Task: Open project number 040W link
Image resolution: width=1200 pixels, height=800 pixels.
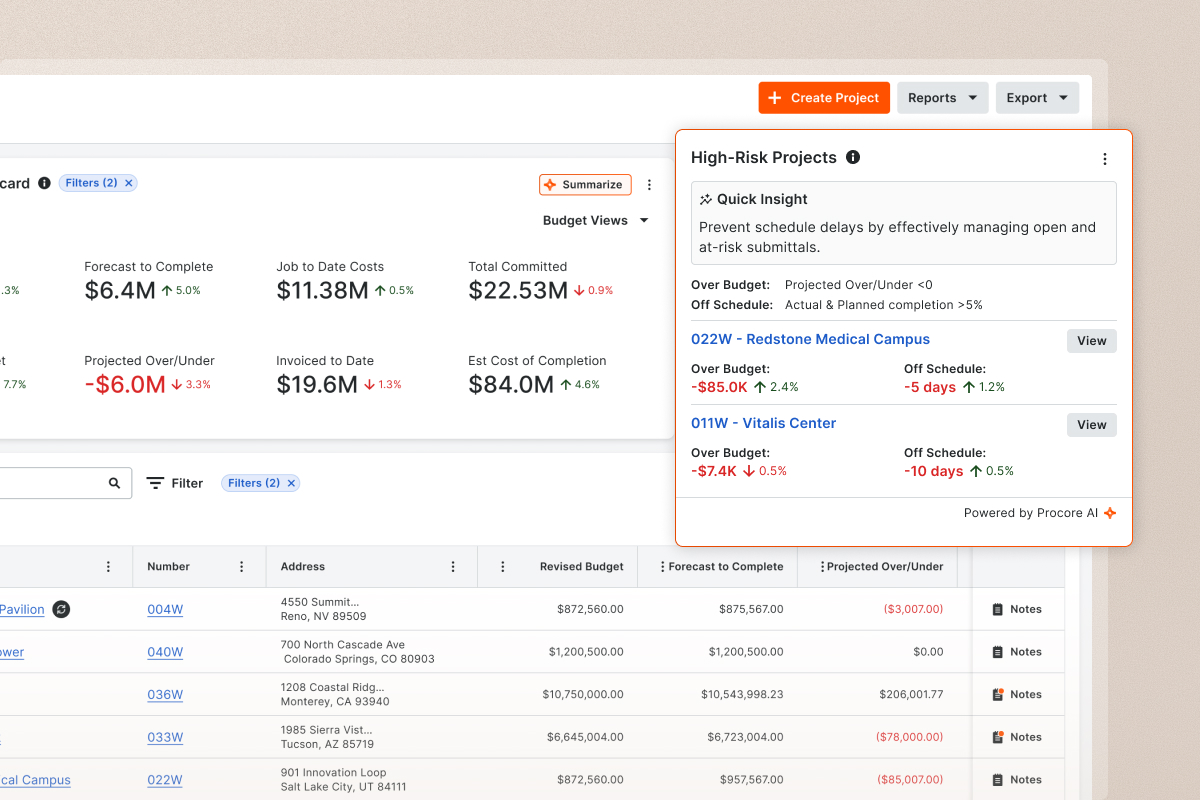Action: [165, 652]
